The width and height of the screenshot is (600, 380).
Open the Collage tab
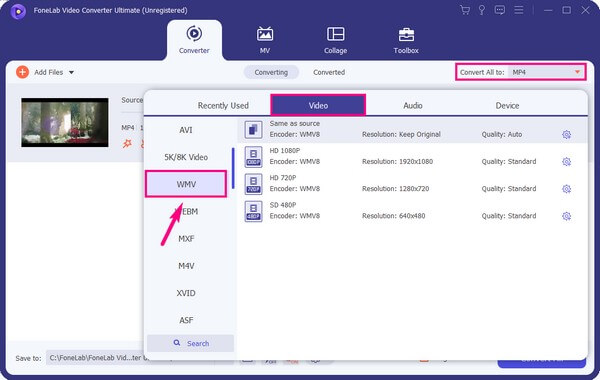click(x=335, y=40)
